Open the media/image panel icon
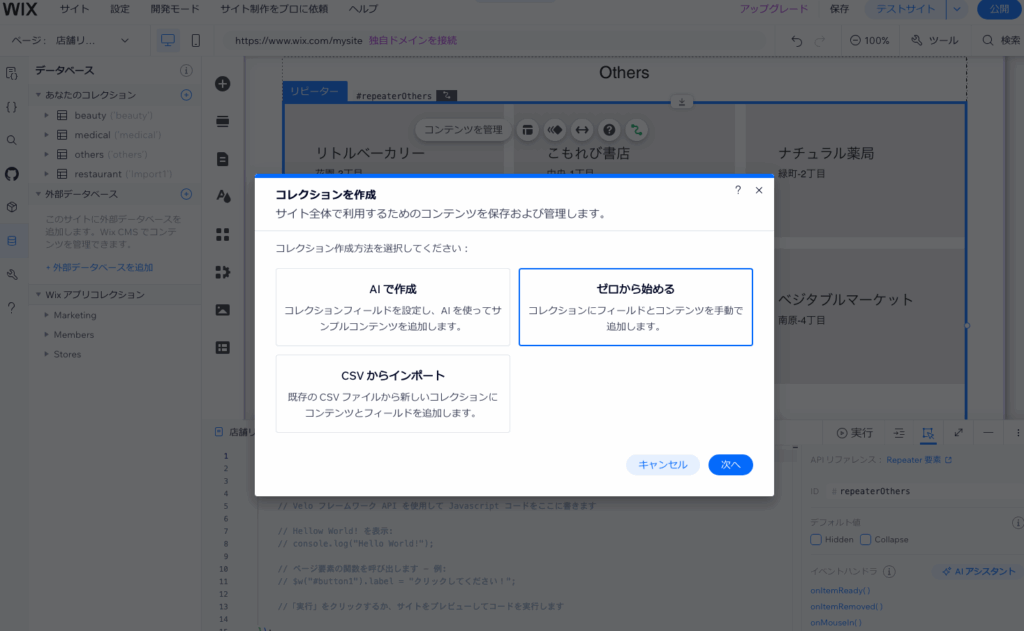This screenshot has width=1024, height=631. (x=222, y=310)
